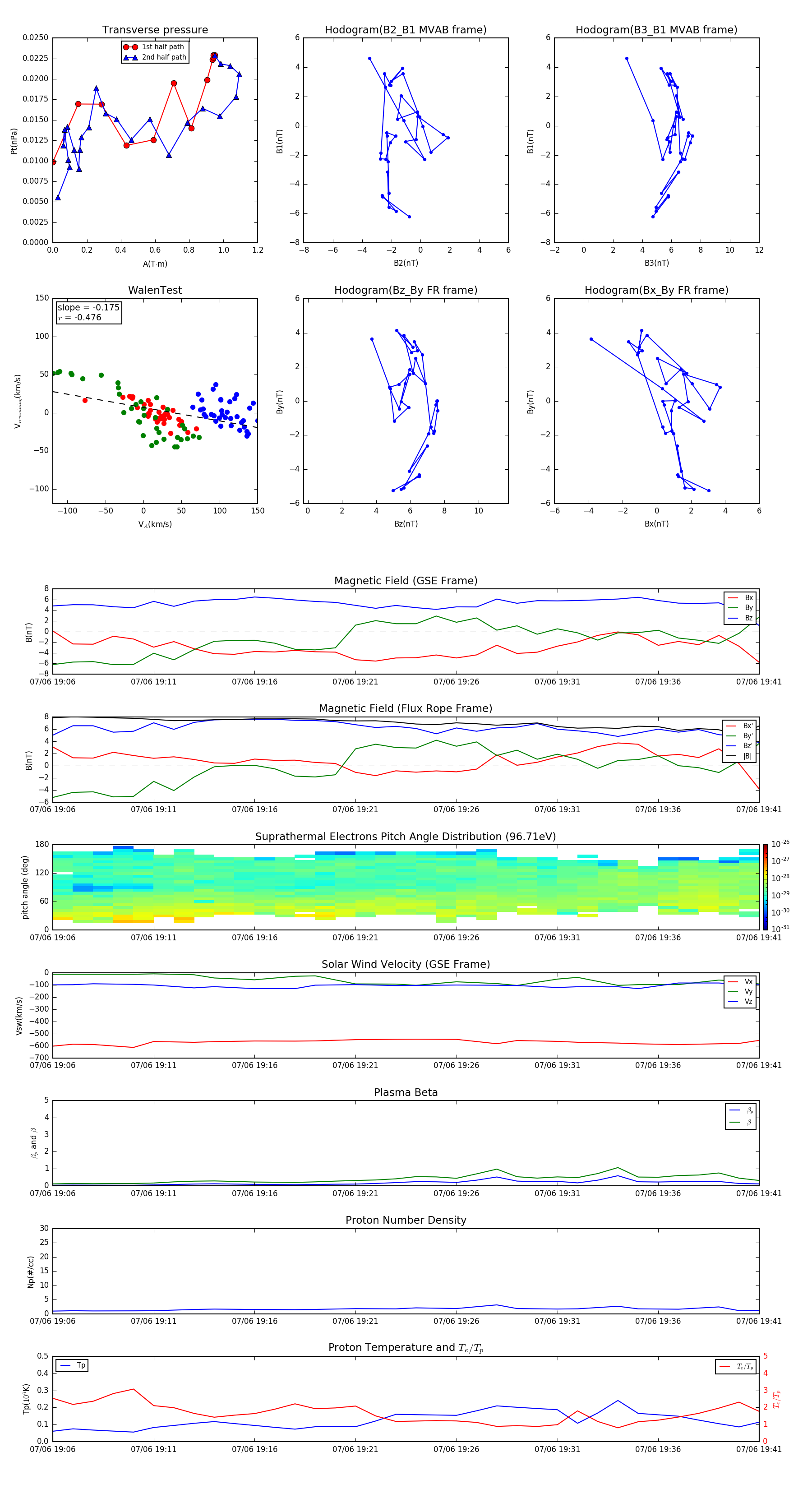
Task: Select the "1st half path" legend entry
Action: click(x=154, y=47)
